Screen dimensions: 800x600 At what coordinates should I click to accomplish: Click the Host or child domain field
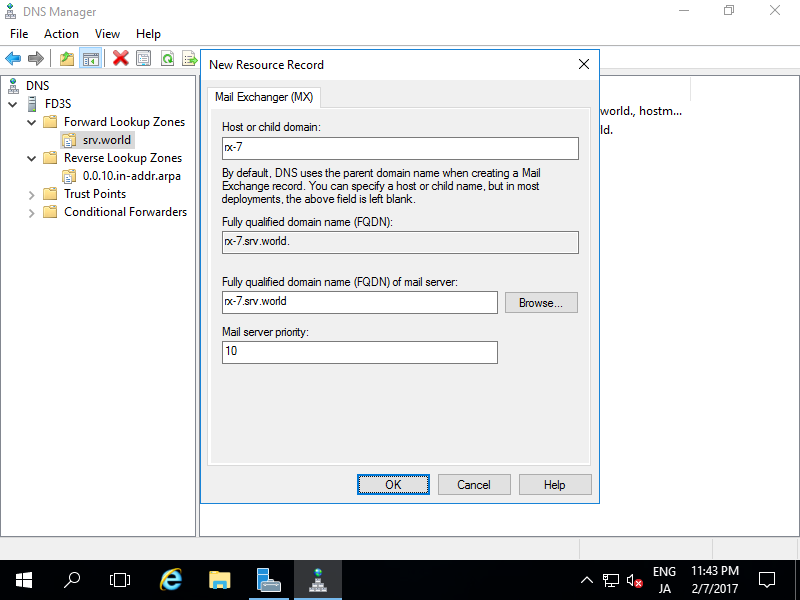pos(400,149)
